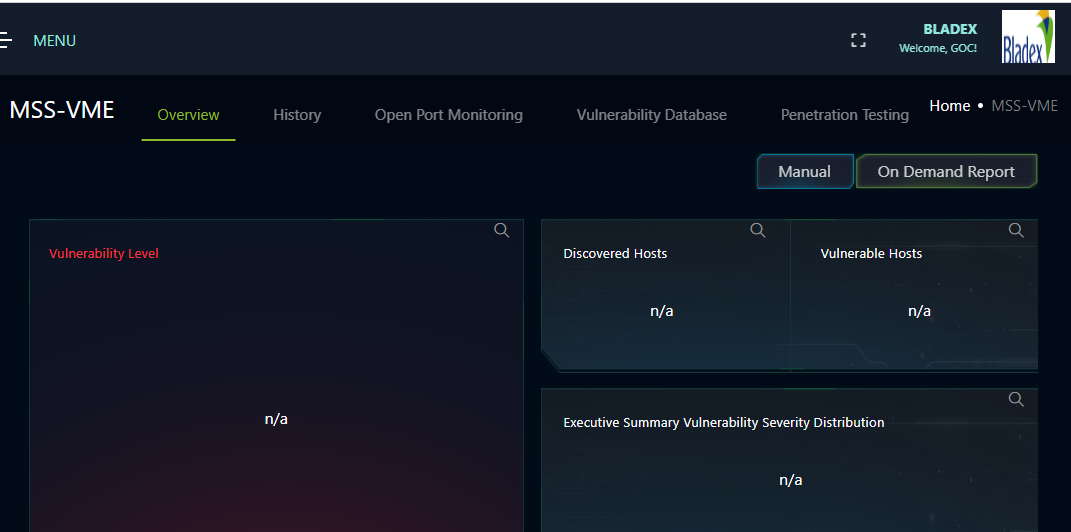Open magnifier on Vulnerability Level panel
This screenshot has width=1071, height=532.
point(502,230)
